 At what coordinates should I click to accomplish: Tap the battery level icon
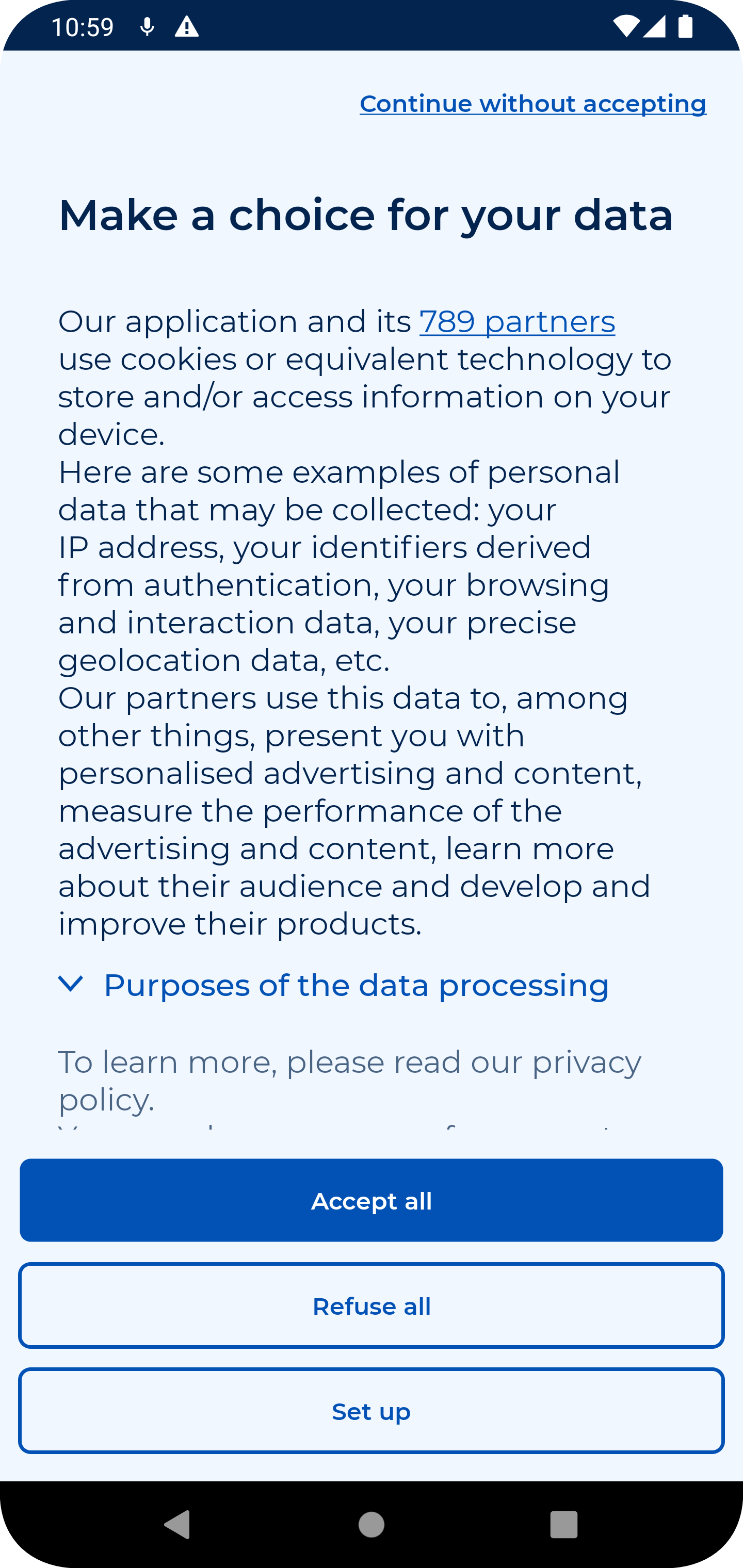[x=685, y=27]
